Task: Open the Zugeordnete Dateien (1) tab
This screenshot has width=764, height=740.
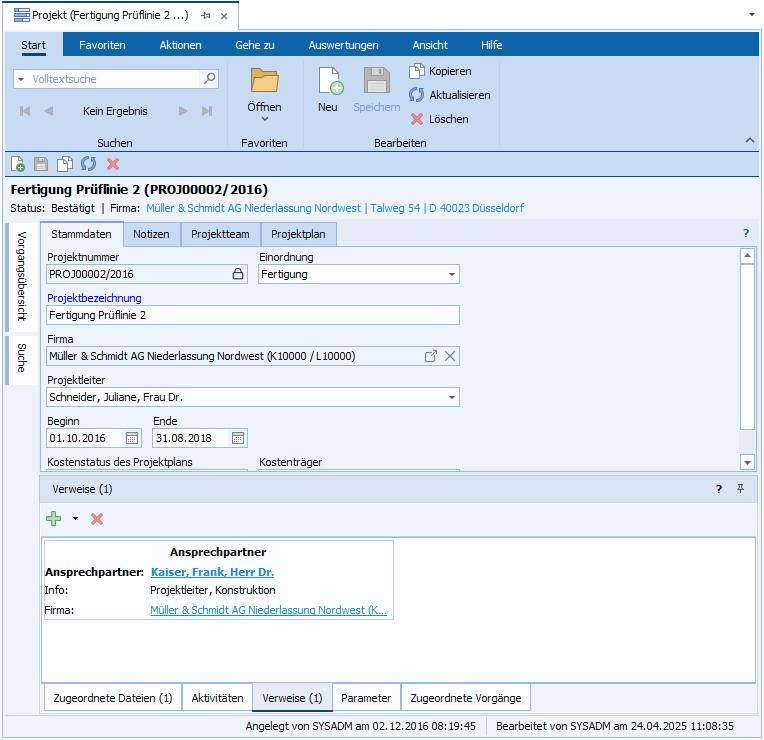Action: 112,698
